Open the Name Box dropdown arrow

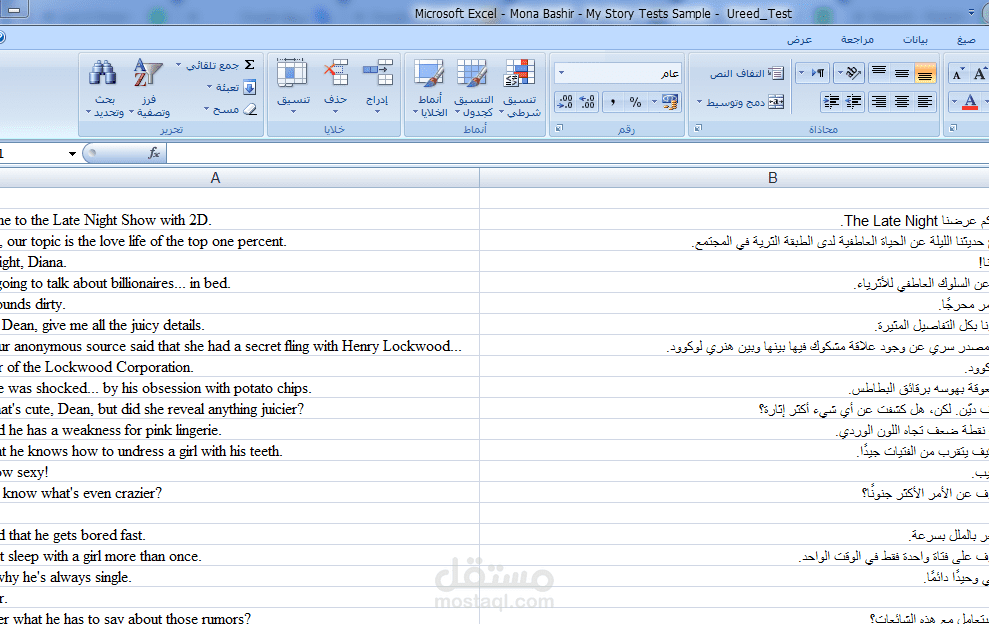tap(72, 153)
